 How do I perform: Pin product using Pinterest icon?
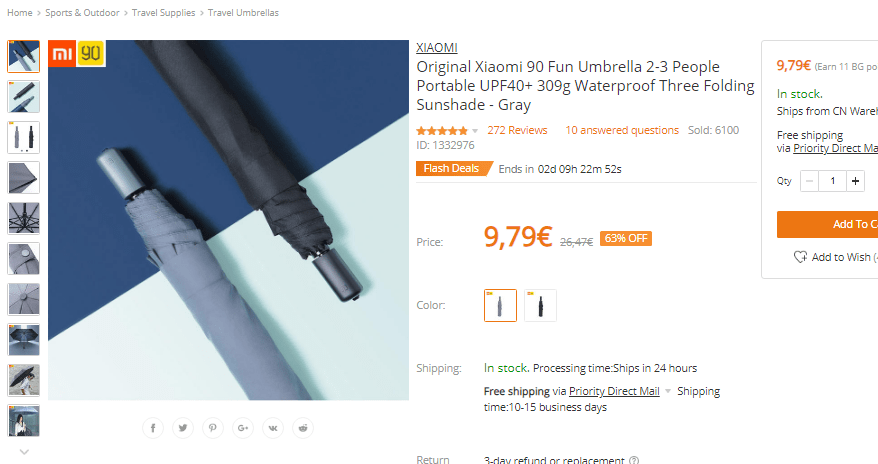[x=213, y=428]
